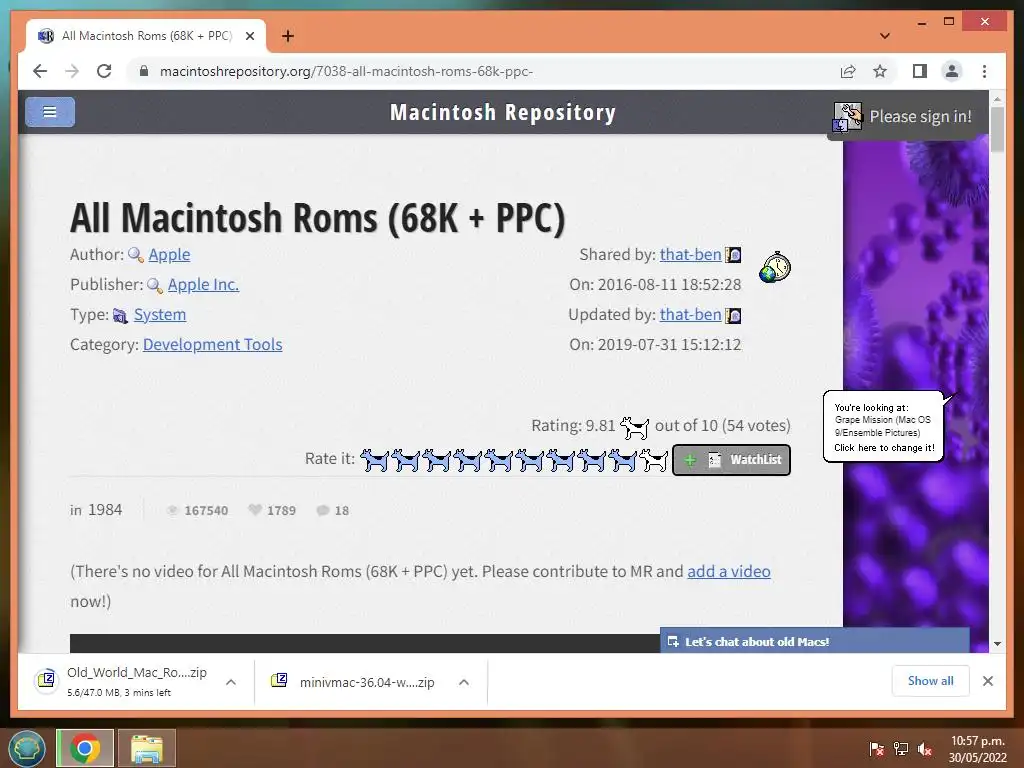Toggle the browser side panel
1024x768 pixels.
(x=920, y=71)
